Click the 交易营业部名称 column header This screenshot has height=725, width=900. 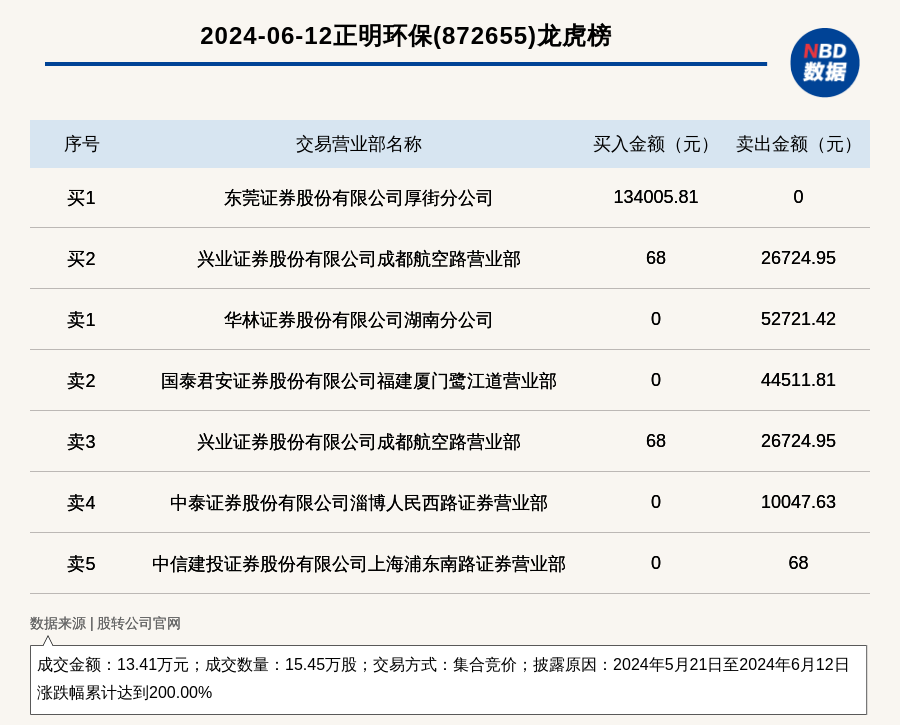pos(359,144)
